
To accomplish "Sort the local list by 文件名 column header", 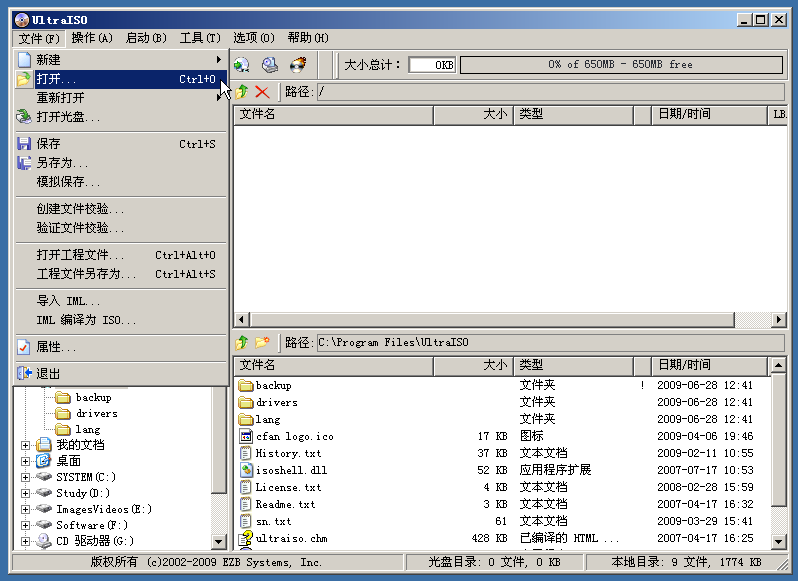I will coord(334,365).
